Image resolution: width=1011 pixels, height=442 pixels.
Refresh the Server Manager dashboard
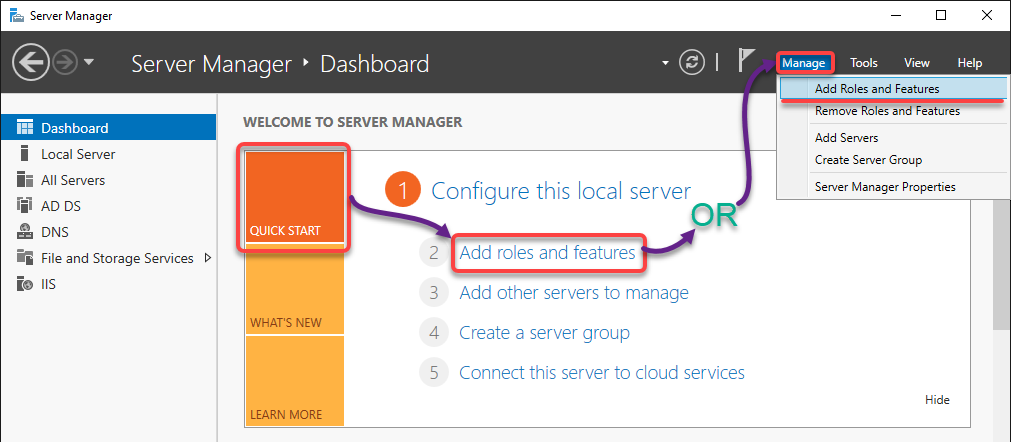point(691,62)
